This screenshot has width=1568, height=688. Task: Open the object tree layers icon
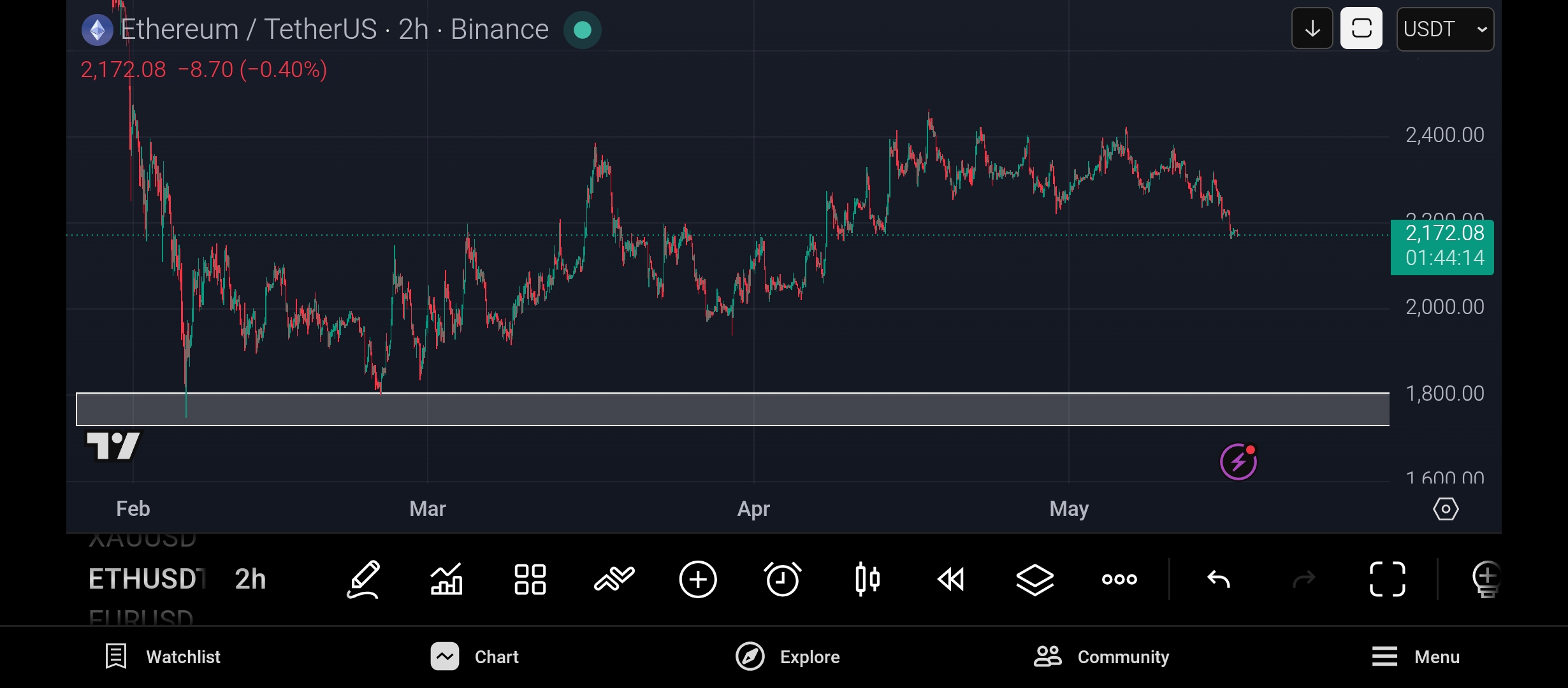[1035, 579]
